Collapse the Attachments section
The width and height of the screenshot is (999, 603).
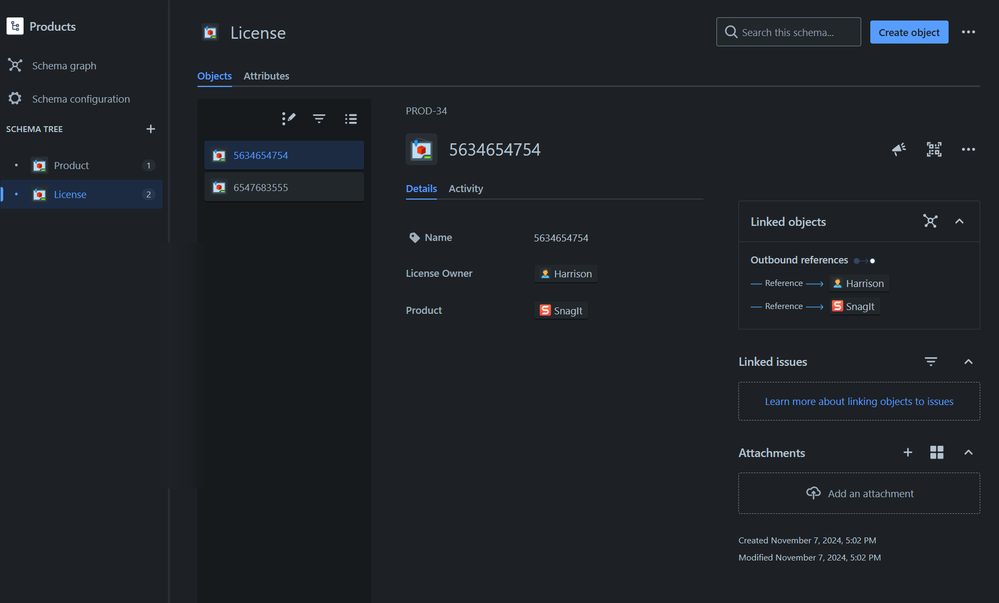click(968, 453)
